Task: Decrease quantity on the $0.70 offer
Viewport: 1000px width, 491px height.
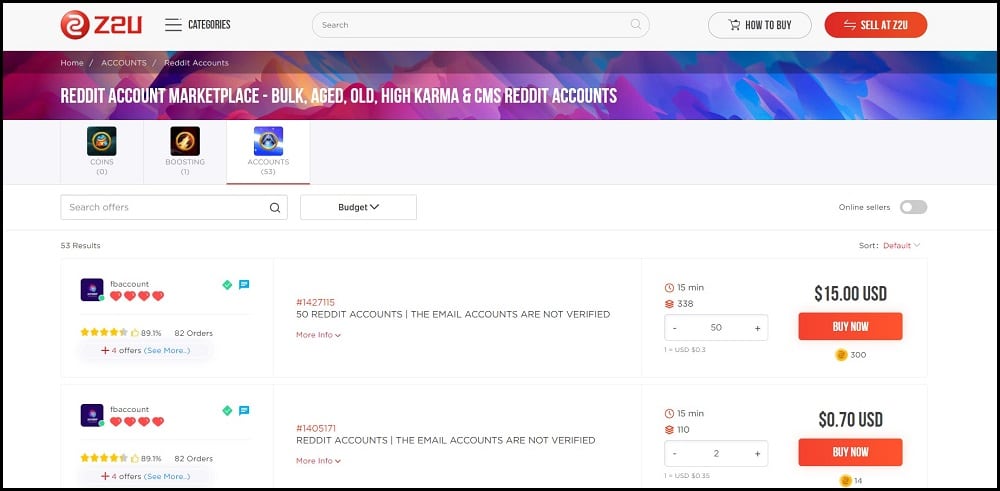Action: [675, 454]
